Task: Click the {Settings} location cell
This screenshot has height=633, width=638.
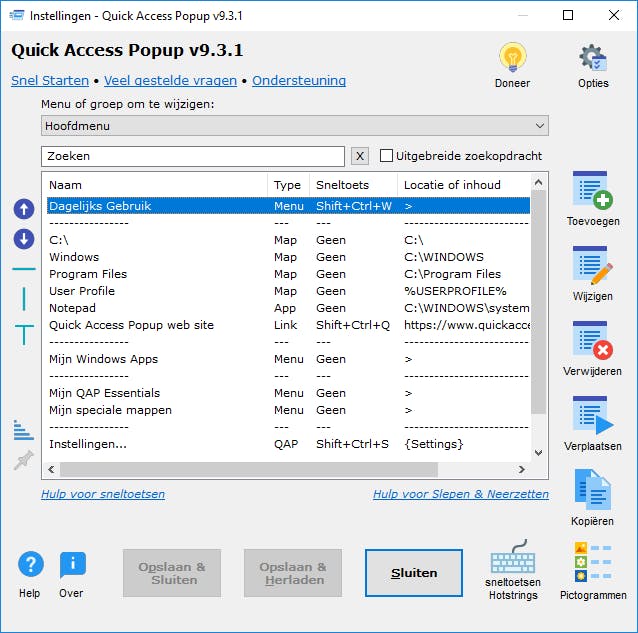Action: [x=434, y=444]
